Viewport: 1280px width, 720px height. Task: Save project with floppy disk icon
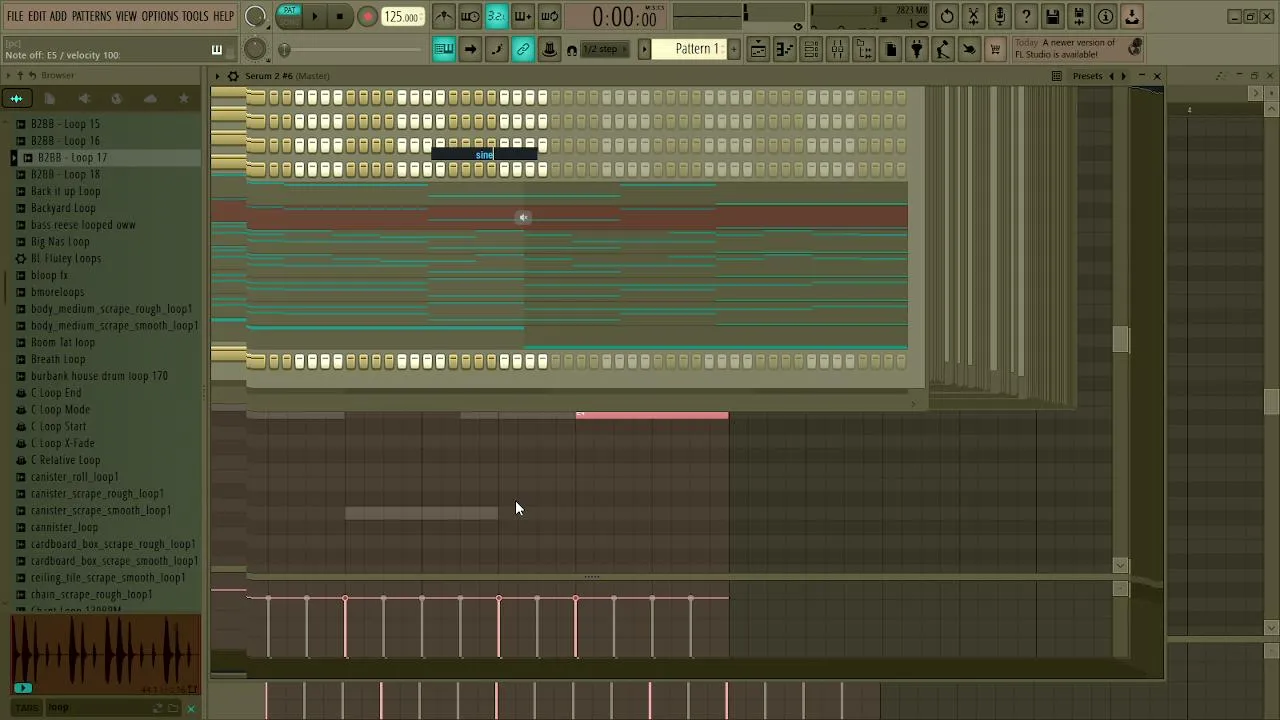tap(1053, 16)
